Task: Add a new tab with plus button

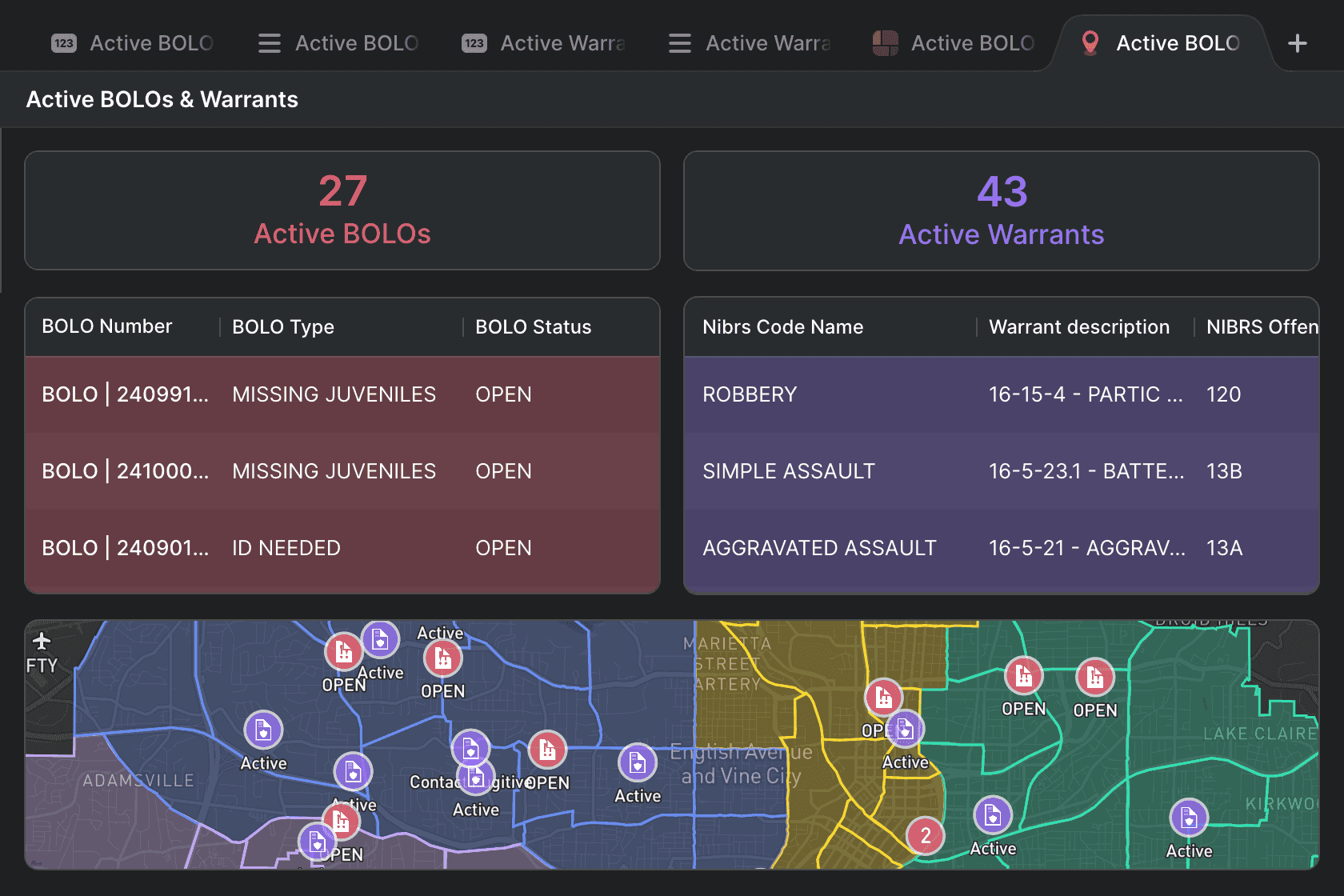Action: 1297,43
